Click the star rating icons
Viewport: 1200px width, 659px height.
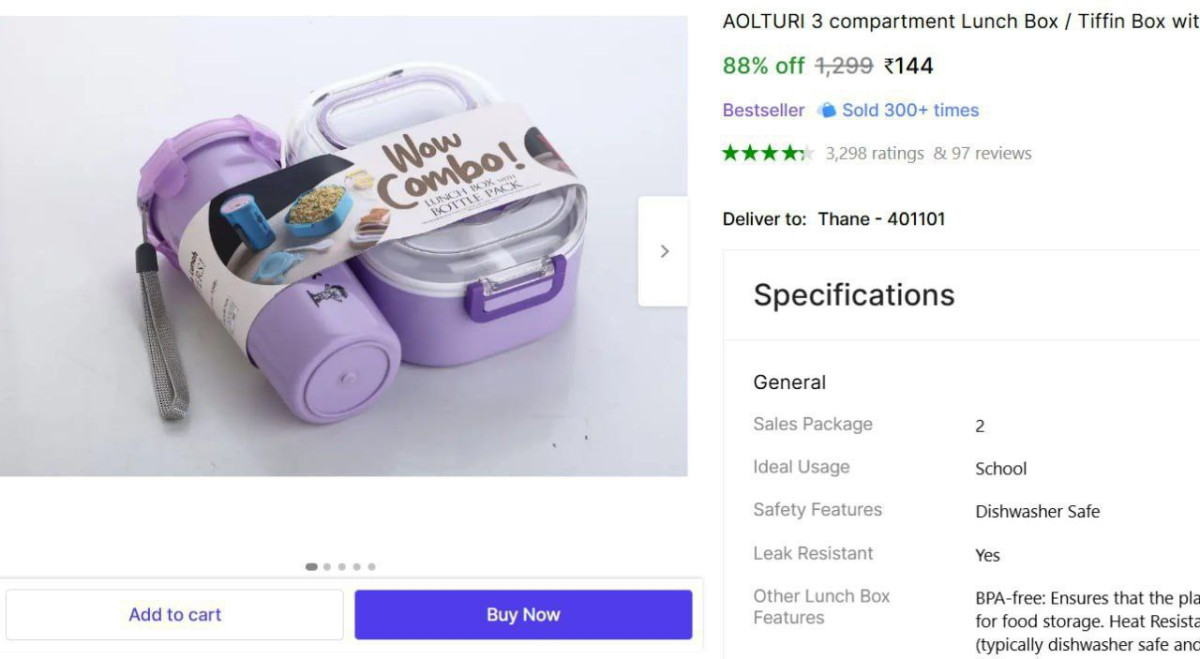point(768,153)
